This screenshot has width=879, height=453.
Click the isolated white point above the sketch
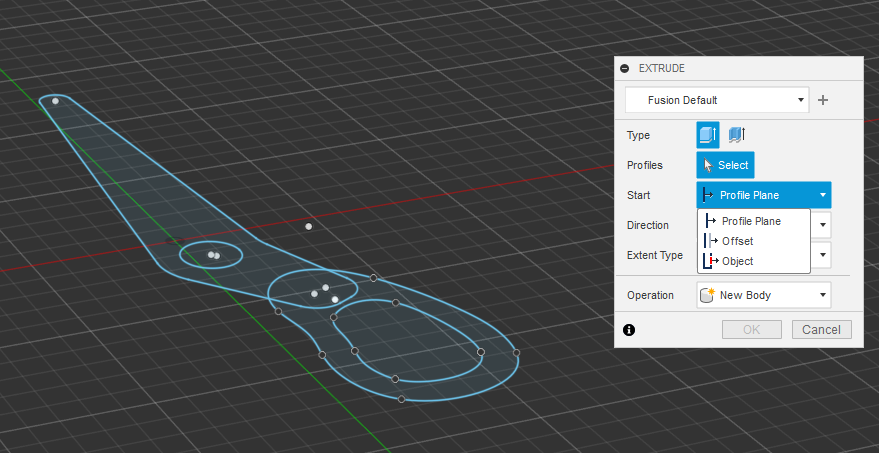point(309,227)
